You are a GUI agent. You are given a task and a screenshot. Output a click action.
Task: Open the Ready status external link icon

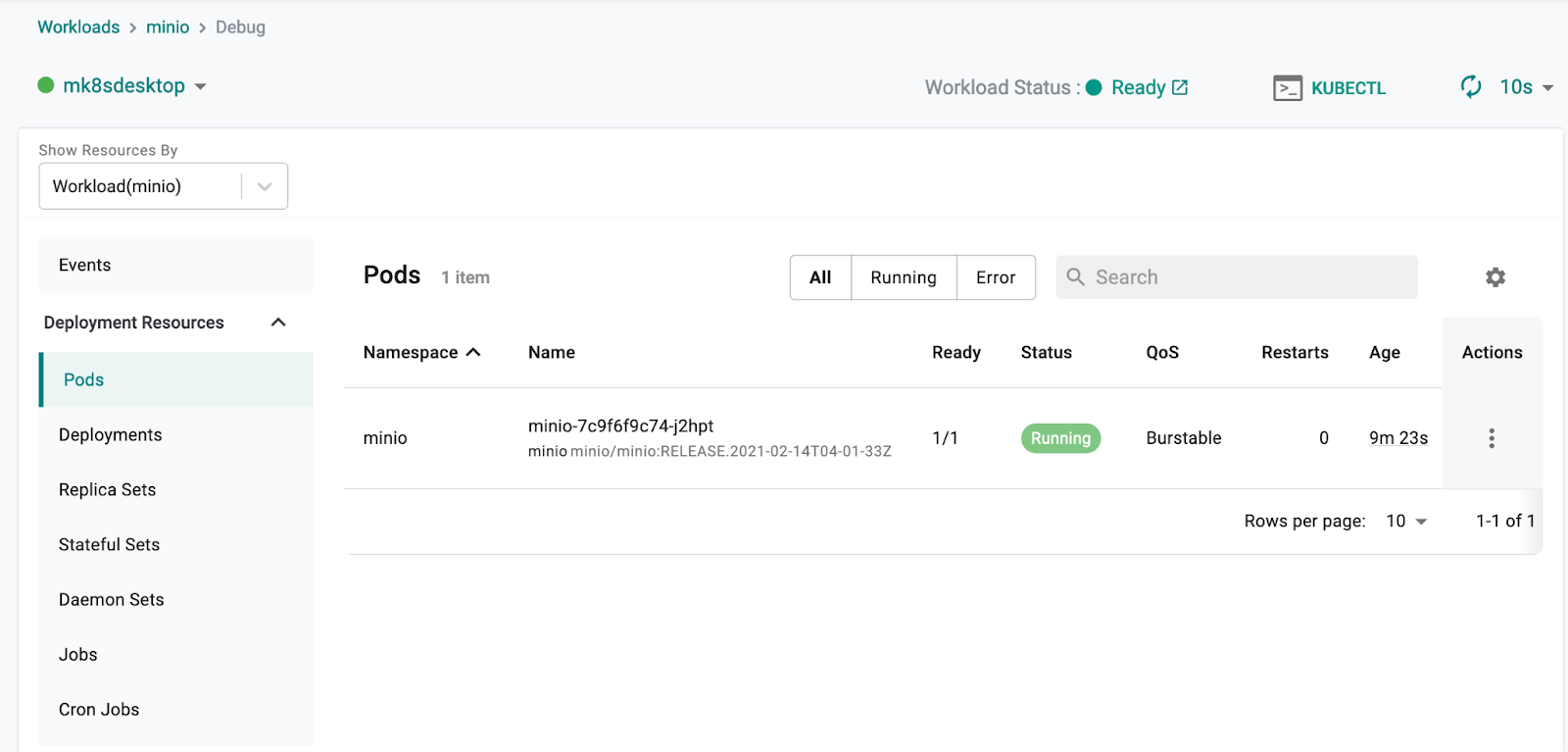1181,87
